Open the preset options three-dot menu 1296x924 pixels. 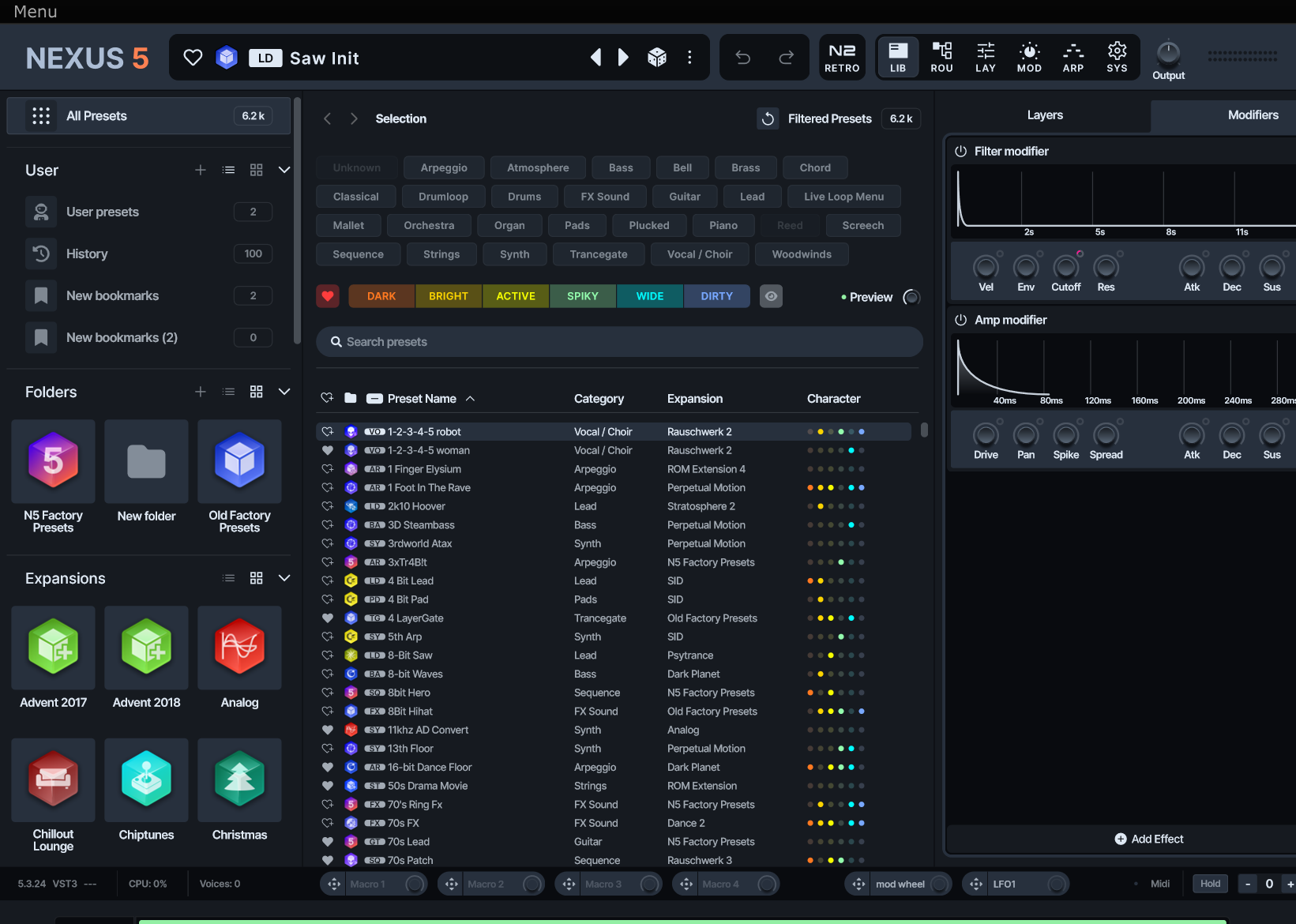[x=689, y=57]
